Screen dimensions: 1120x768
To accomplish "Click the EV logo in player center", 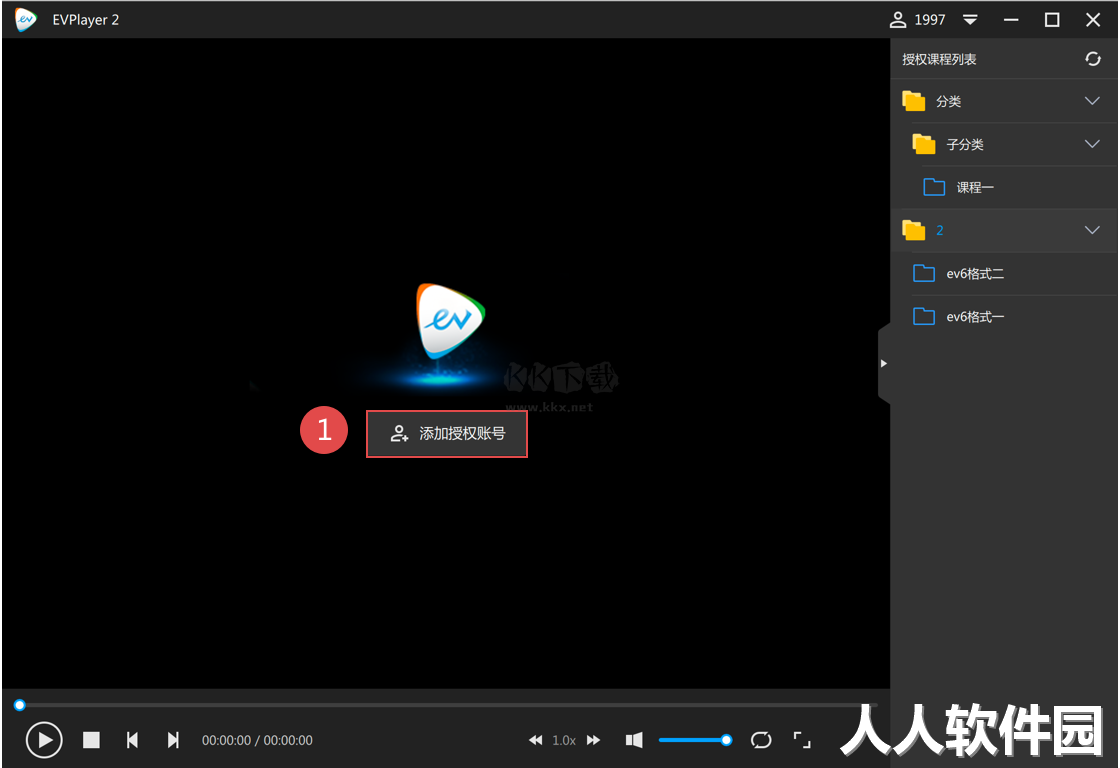I will tap(451, 321).
